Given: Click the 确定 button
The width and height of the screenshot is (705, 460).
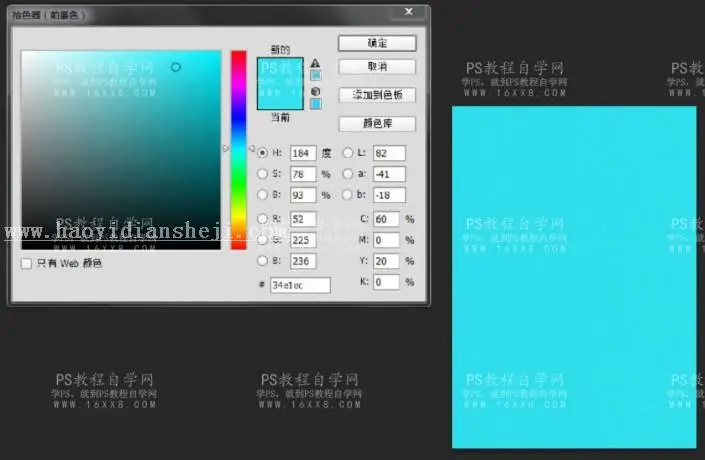Looking at the screenshot, I should (x=377, y=43).
